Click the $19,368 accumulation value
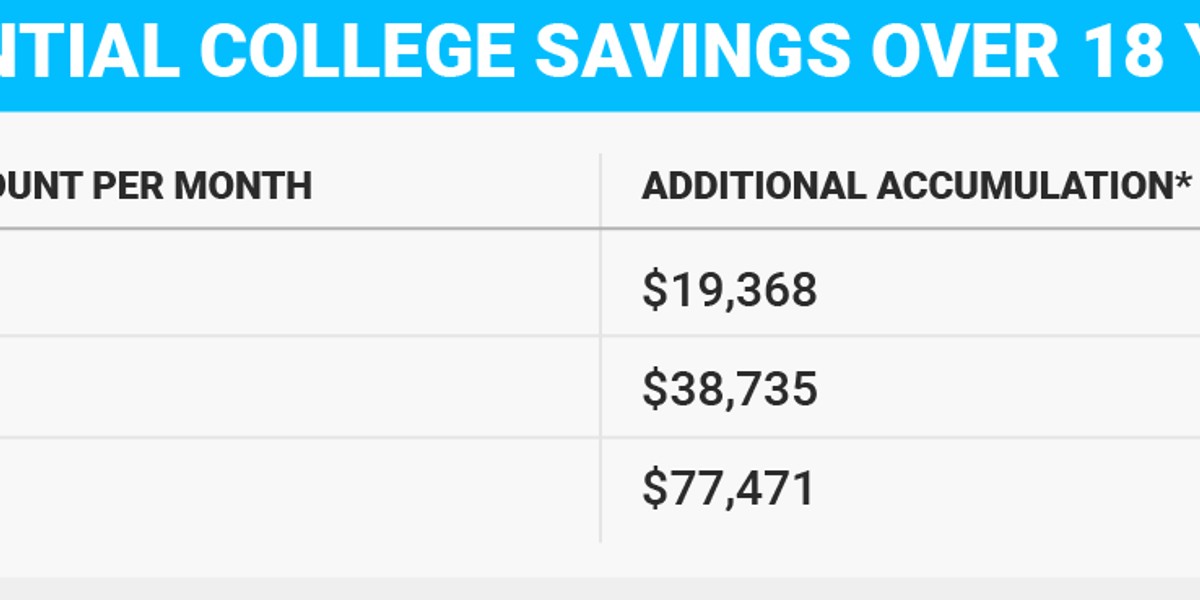The height and width of the screenshot is (600, 1200). [x=729, y=290]
